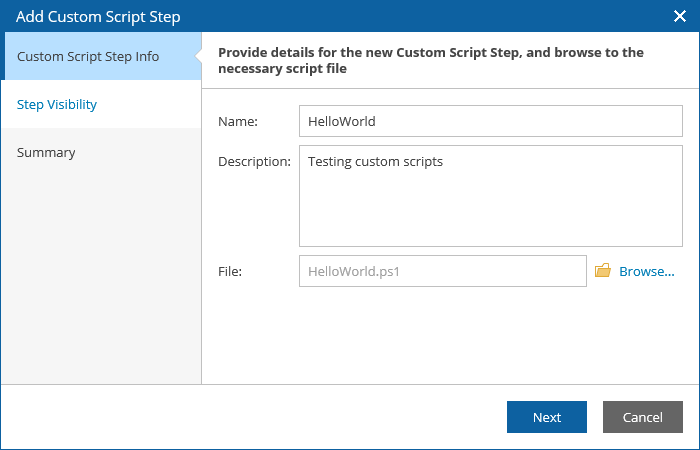This screenshot has width=700, height=450.
Task: Click the "Testing custom scripts" description text
Action: [x=375, y=161]
